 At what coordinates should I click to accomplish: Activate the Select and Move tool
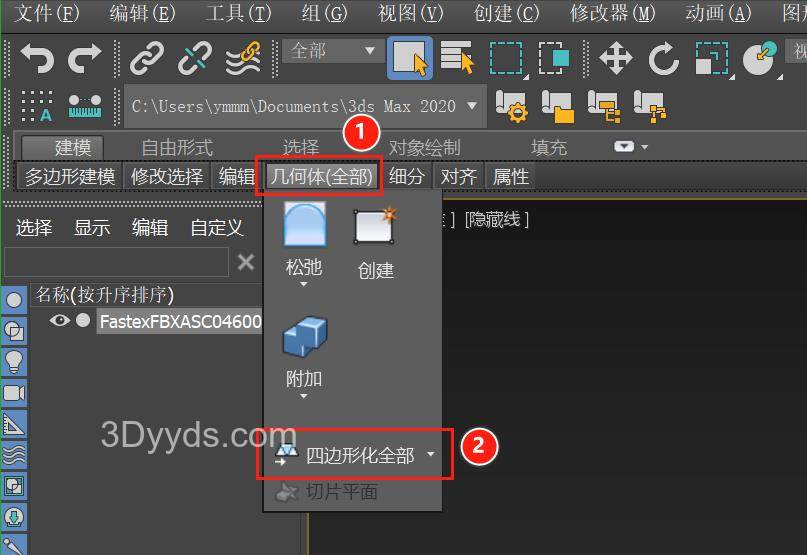[616, 58]
